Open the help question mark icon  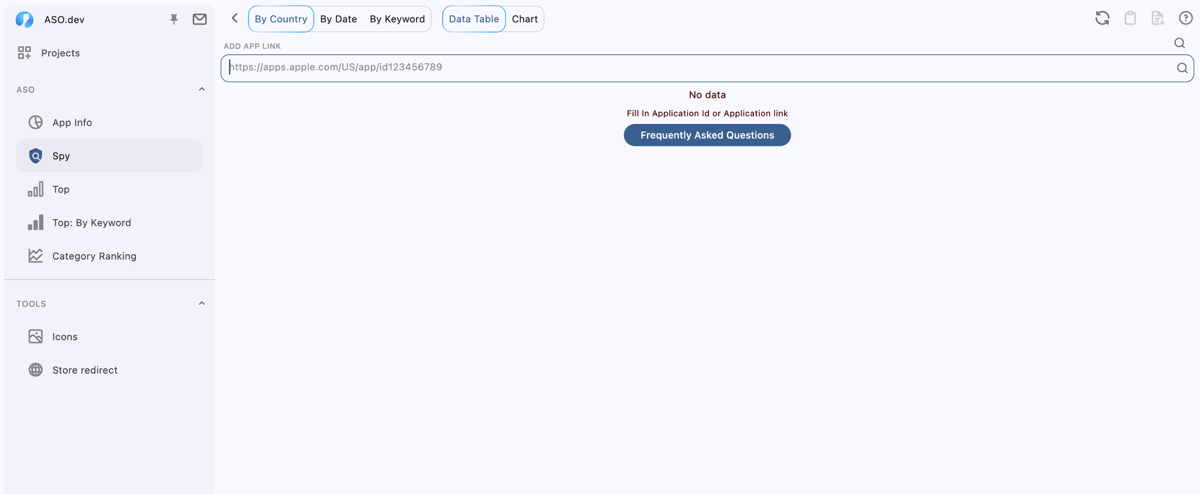[x=1185, y=18]
